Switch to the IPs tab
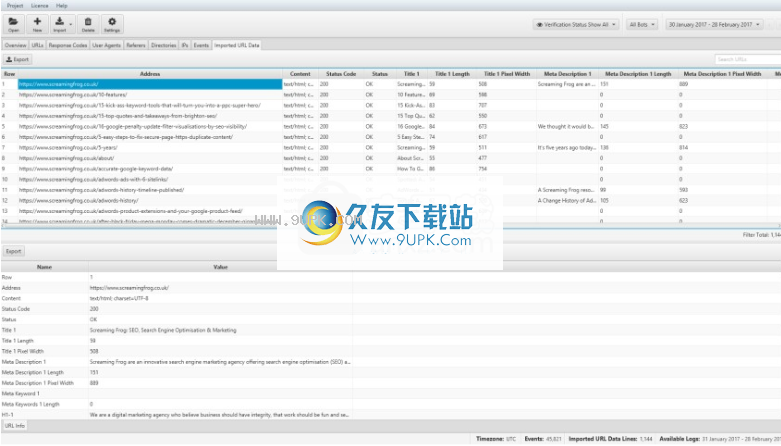 [x=185, y=45]
